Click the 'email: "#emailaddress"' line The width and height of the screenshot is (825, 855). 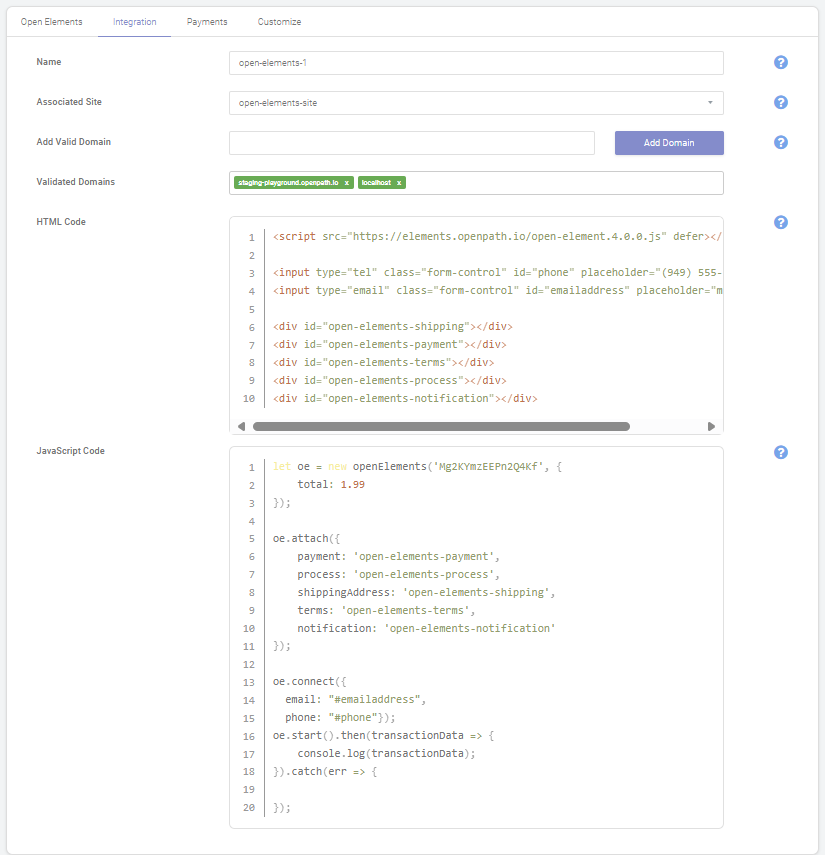356,700
